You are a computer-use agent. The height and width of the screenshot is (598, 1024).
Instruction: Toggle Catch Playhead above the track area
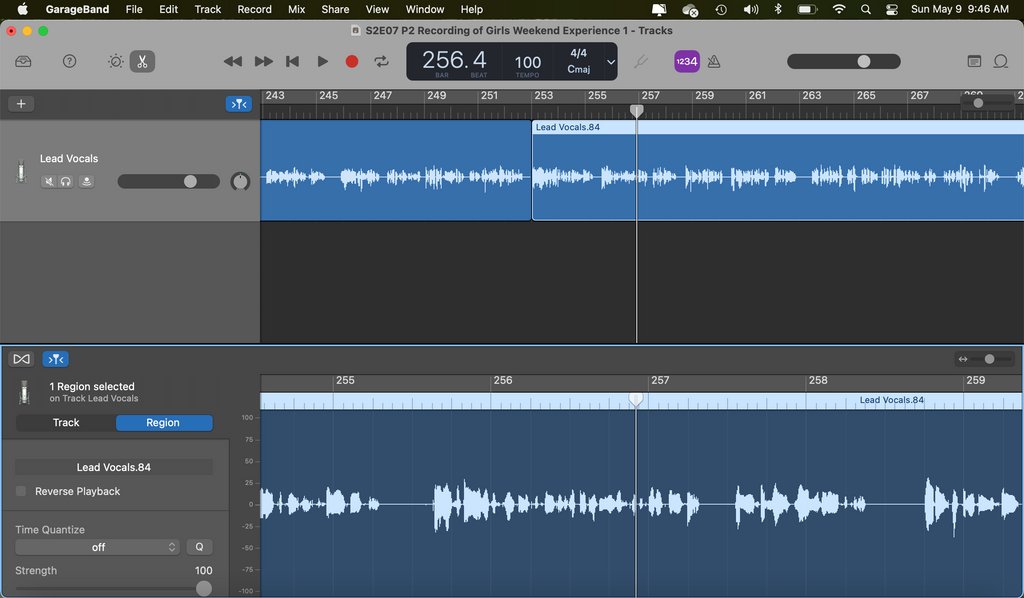(x=238, y=103)
